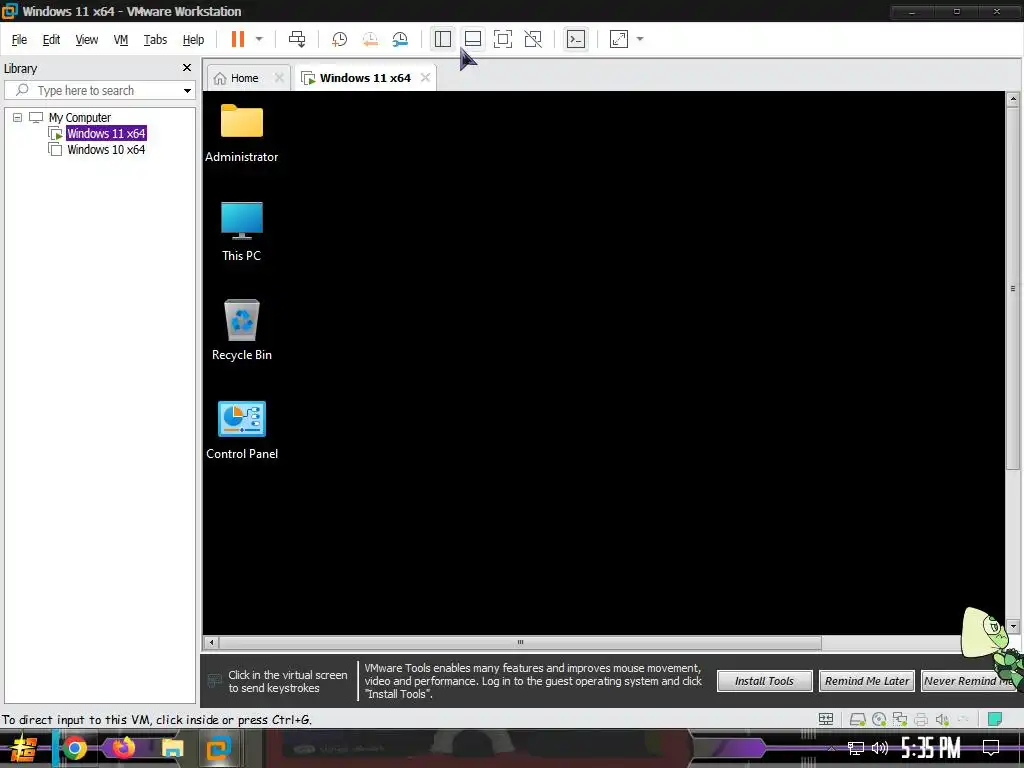Click the vertical scrollbar down arrow
The height and width of the screenshot is (768, 1024).
click(x=1013, y=626)
